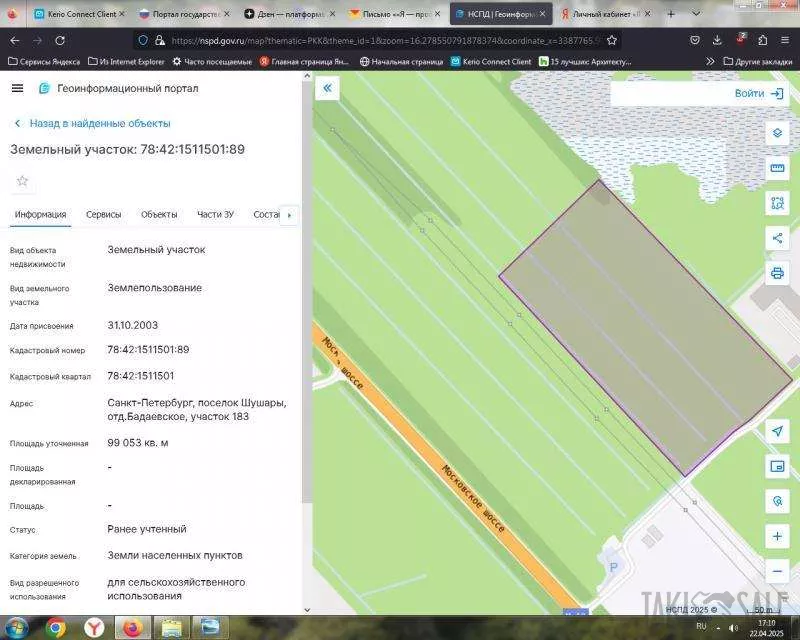Zoom out on the map
The height and width of the screenshot is (640, 800).
click(x=777, y=571)
